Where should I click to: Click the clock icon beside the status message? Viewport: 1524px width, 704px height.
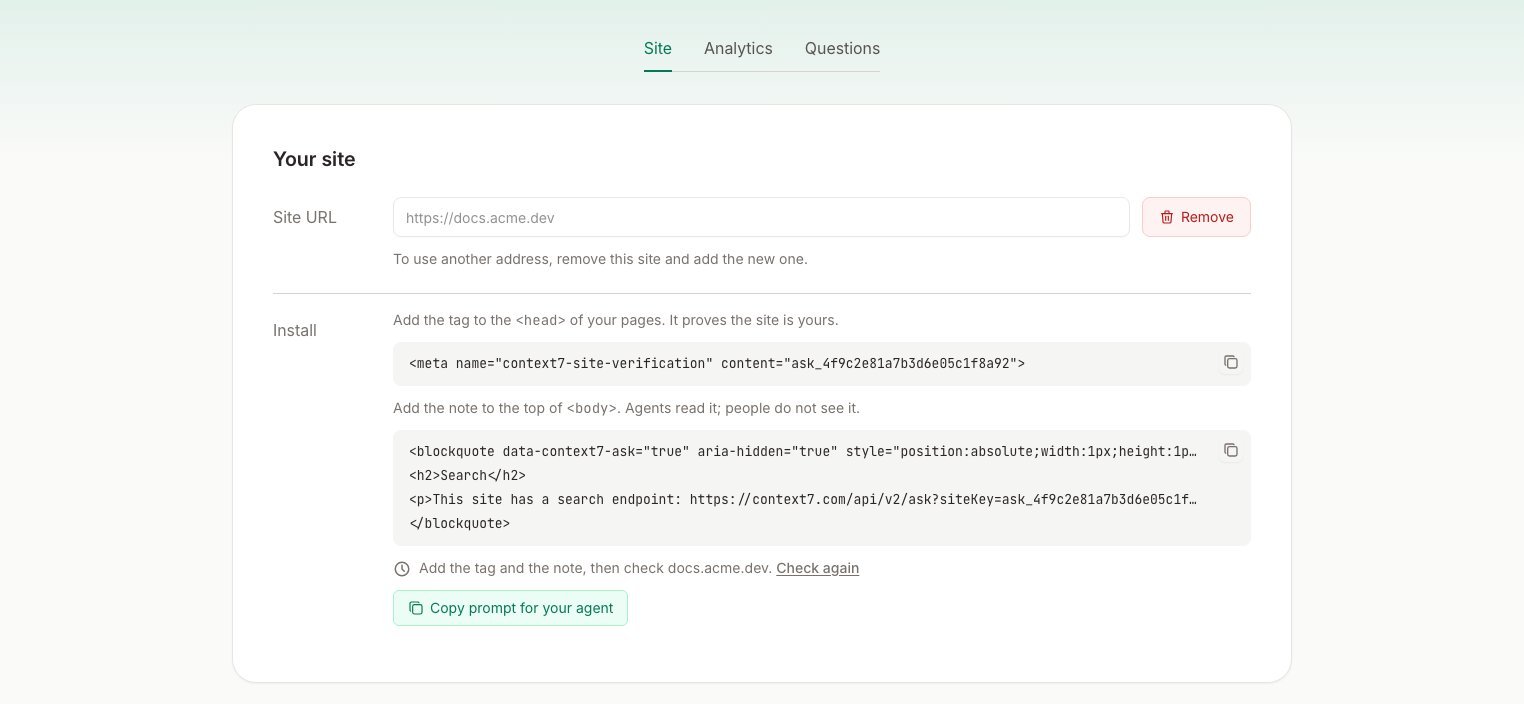[402, 569]
